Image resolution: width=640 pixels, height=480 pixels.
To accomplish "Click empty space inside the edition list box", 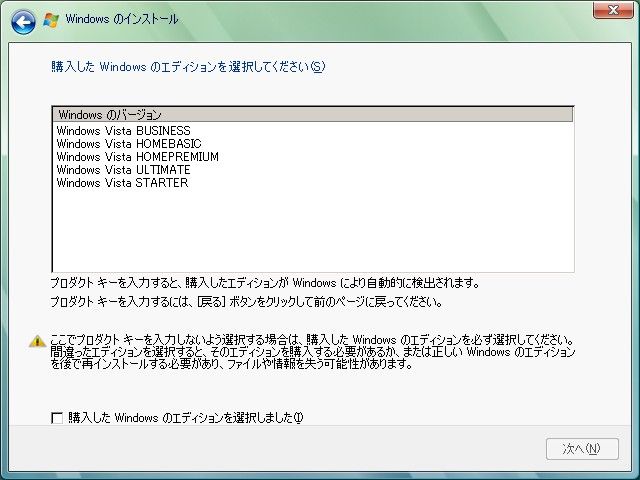I will 312,230.
